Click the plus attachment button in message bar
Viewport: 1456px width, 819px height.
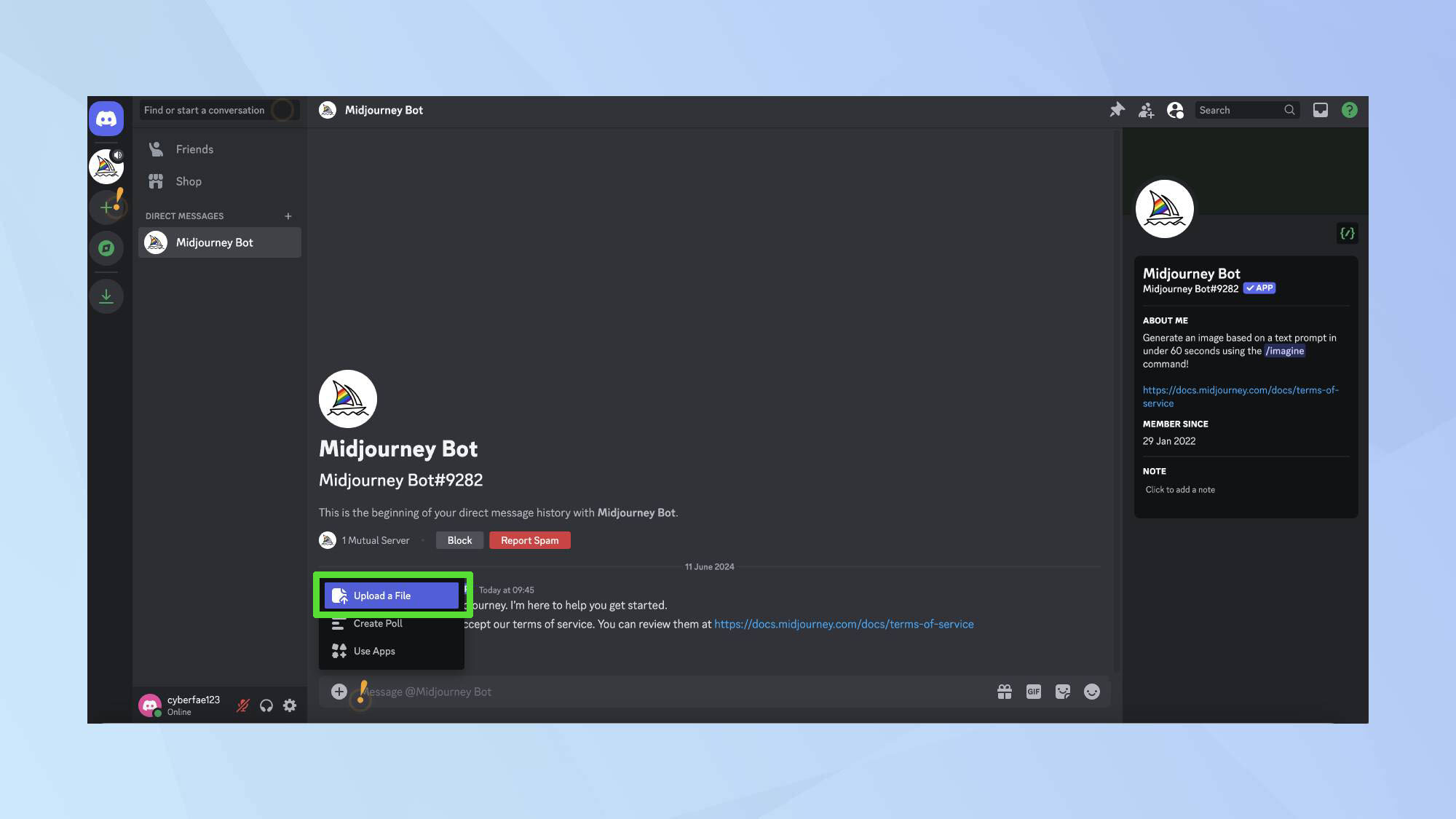click(x=339, y=692)
